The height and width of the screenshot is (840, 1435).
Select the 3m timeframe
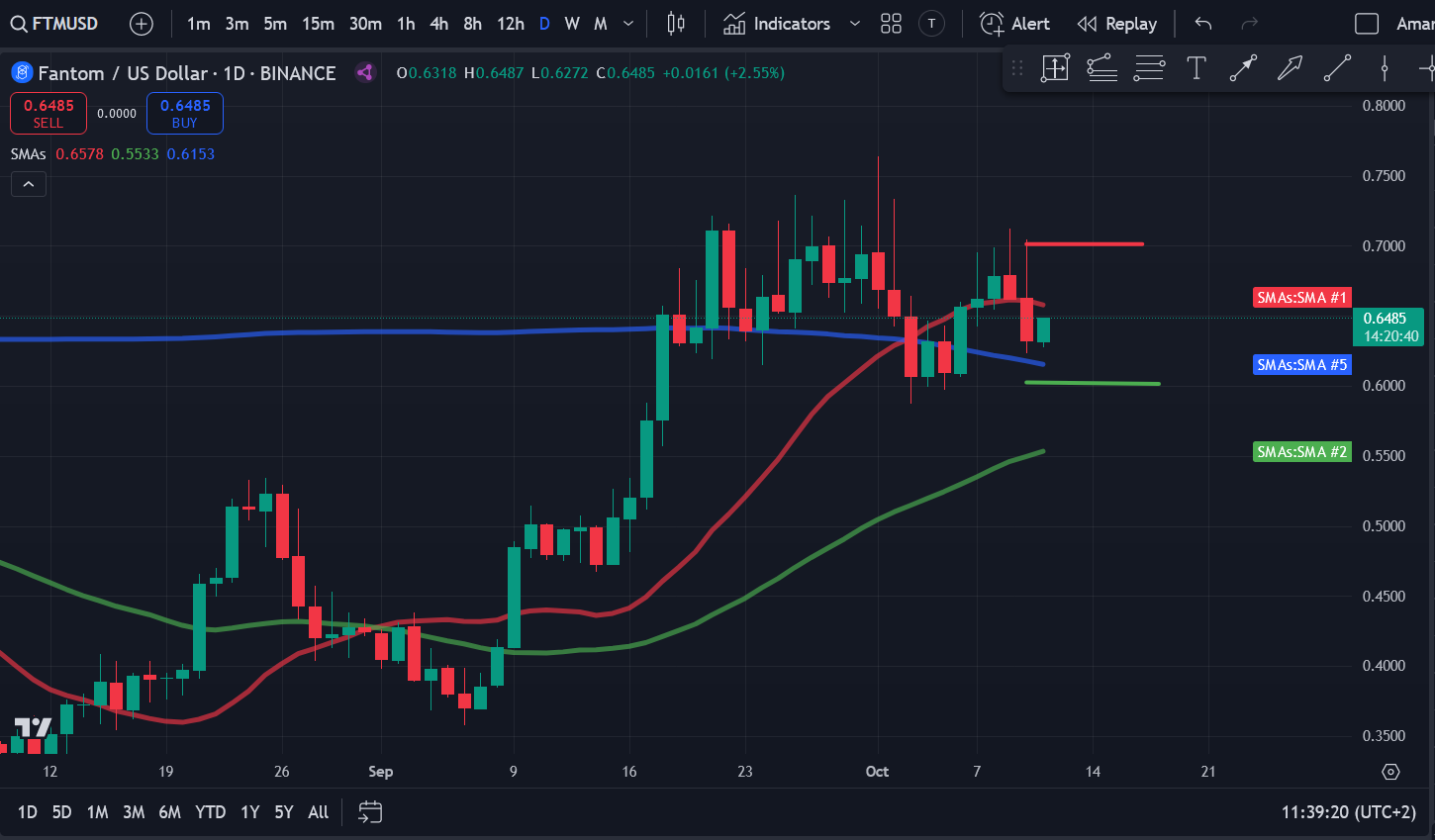pyautogui.click(x=237, y=24)
